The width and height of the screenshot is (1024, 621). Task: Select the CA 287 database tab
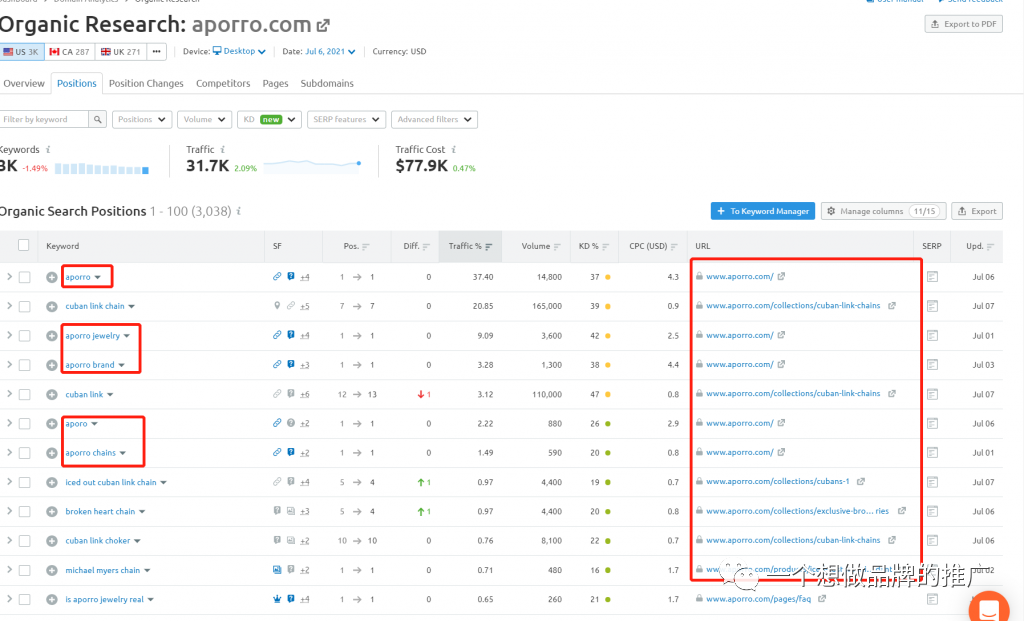click(x=70, y=52)
